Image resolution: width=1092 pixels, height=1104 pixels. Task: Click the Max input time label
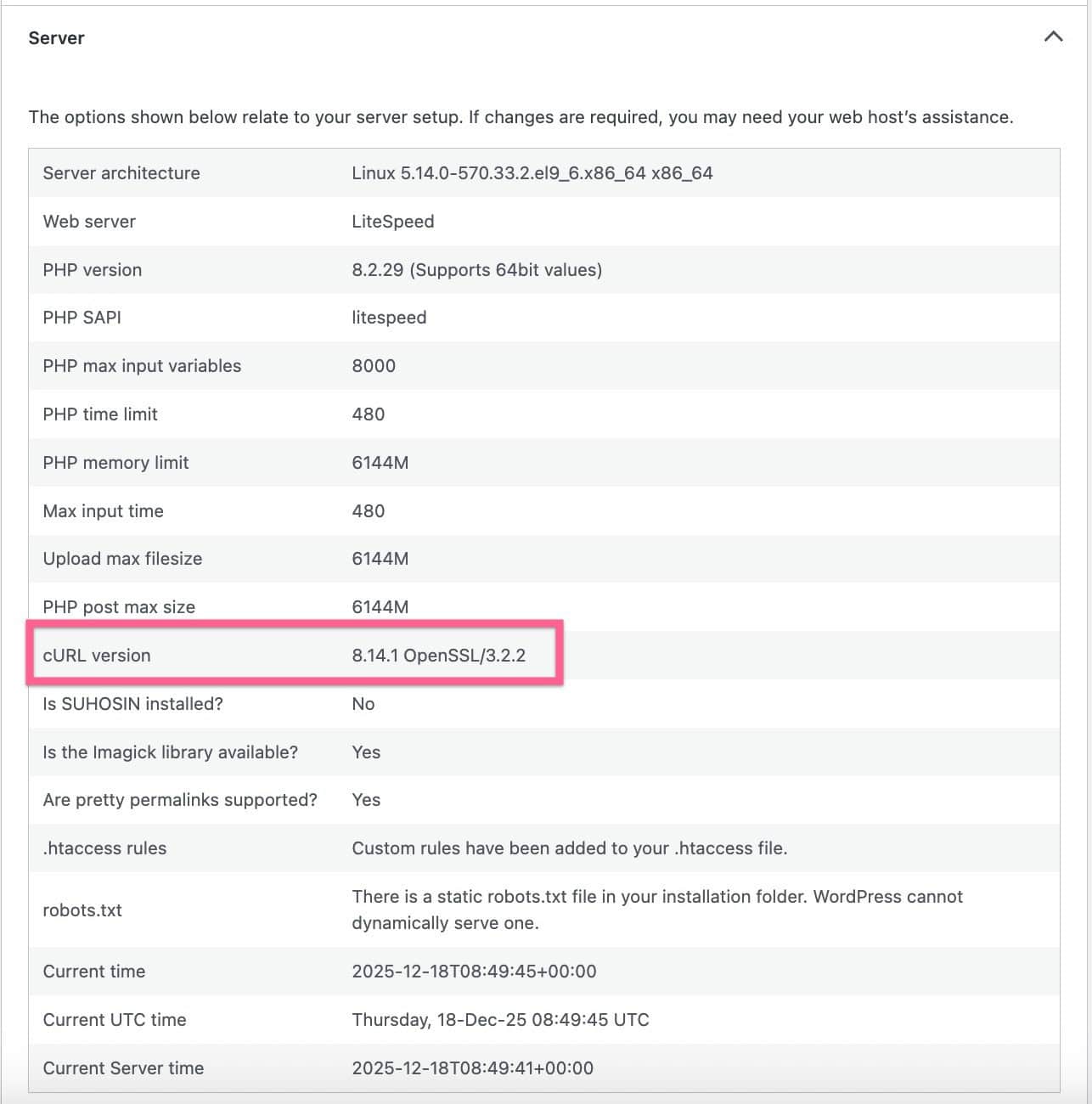pyautogui.click(x=103, y=511)
